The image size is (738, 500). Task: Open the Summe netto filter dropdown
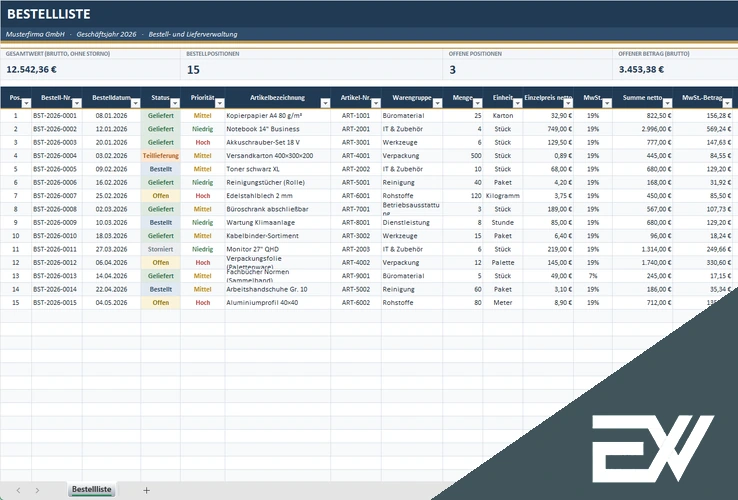[x=667, y=103]
